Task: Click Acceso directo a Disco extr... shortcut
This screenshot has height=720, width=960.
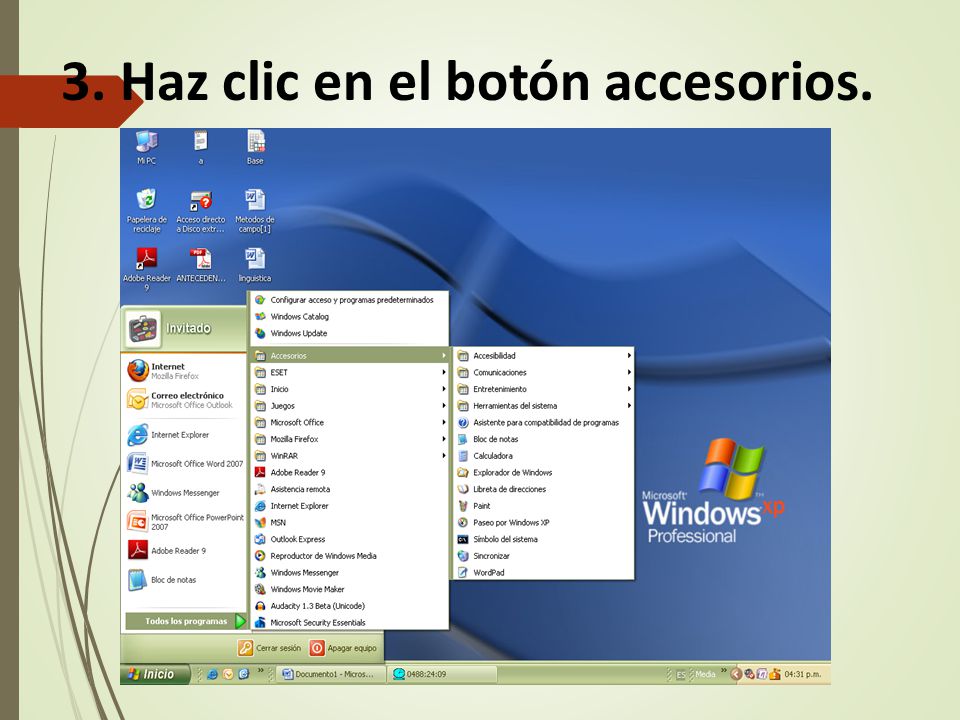Action: (x=201, y=211)
